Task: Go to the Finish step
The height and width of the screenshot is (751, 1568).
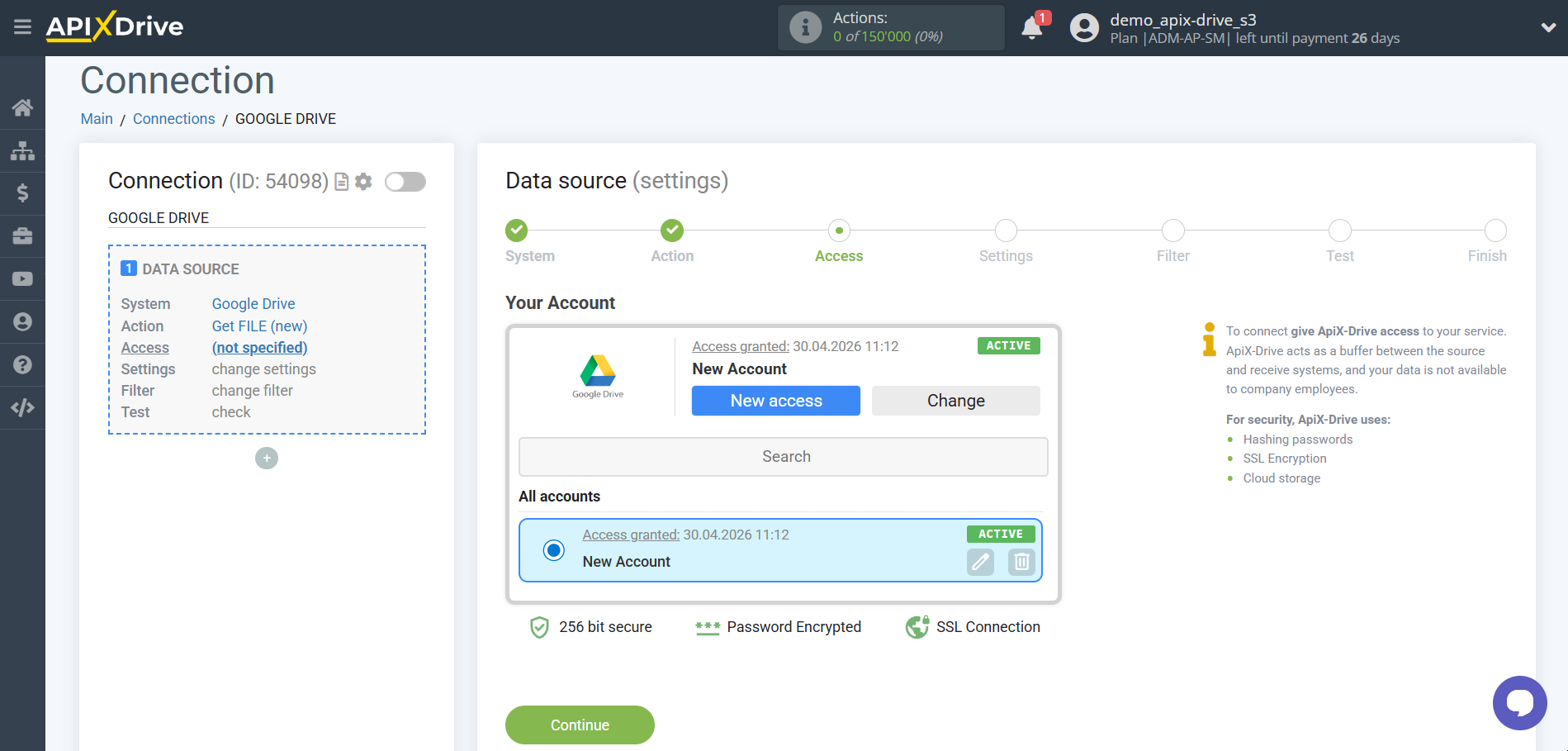Action: coord(1495,231)
